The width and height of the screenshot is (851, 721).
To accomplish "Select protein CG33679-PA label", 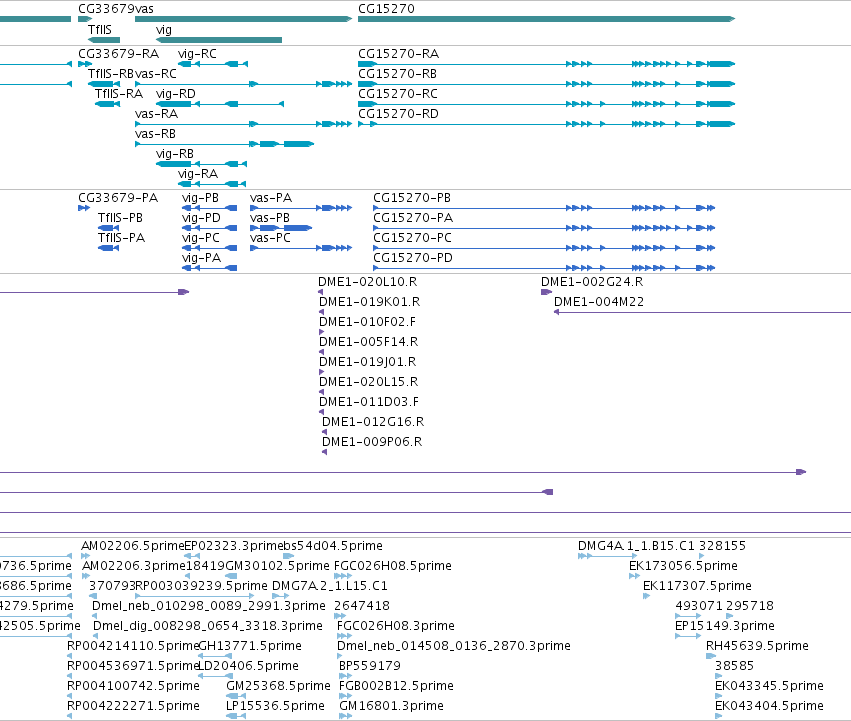I will click(x=118, y=198).
